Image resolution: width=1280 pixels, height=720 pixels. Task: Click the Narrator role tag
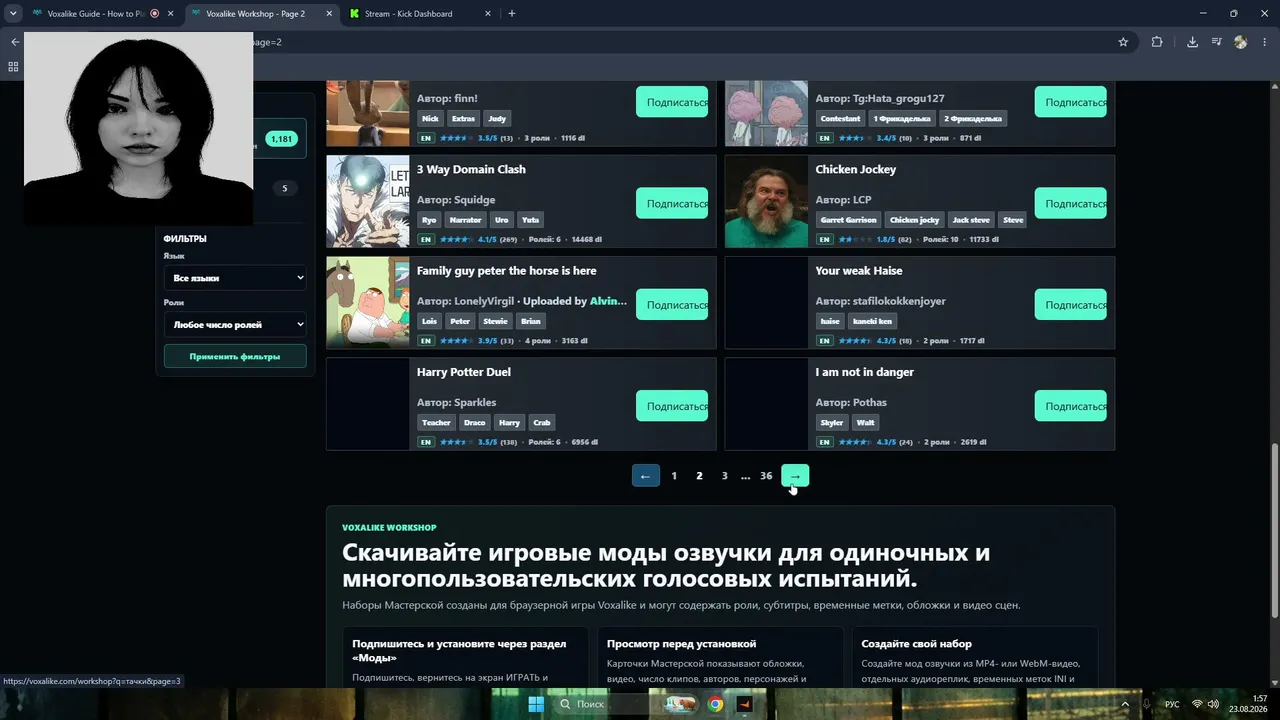(x=466, y=220)
